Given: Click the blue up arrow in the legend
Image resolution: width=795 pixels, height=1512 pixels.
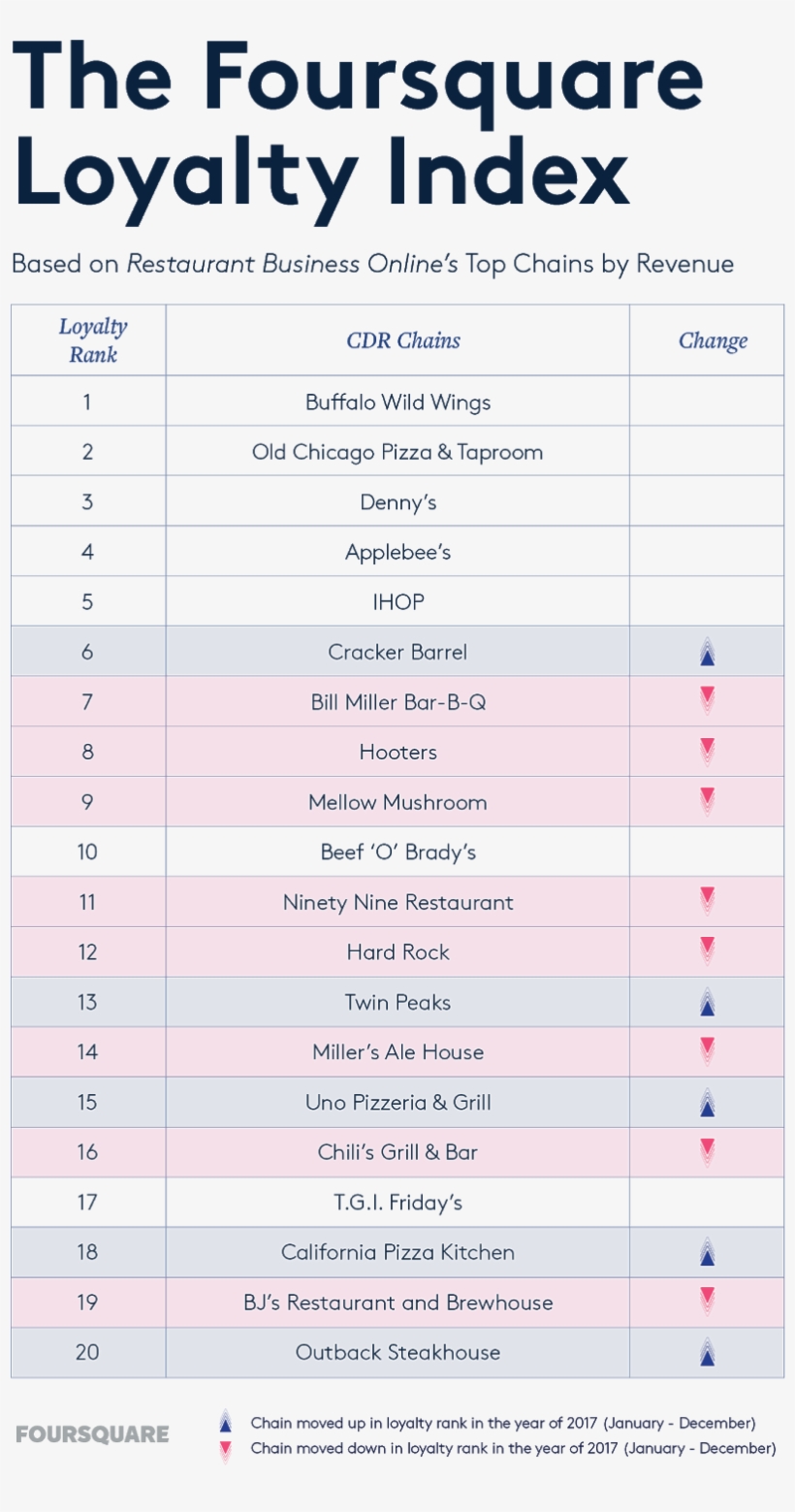Looking at the screenshot, I should click(226, 1423).
